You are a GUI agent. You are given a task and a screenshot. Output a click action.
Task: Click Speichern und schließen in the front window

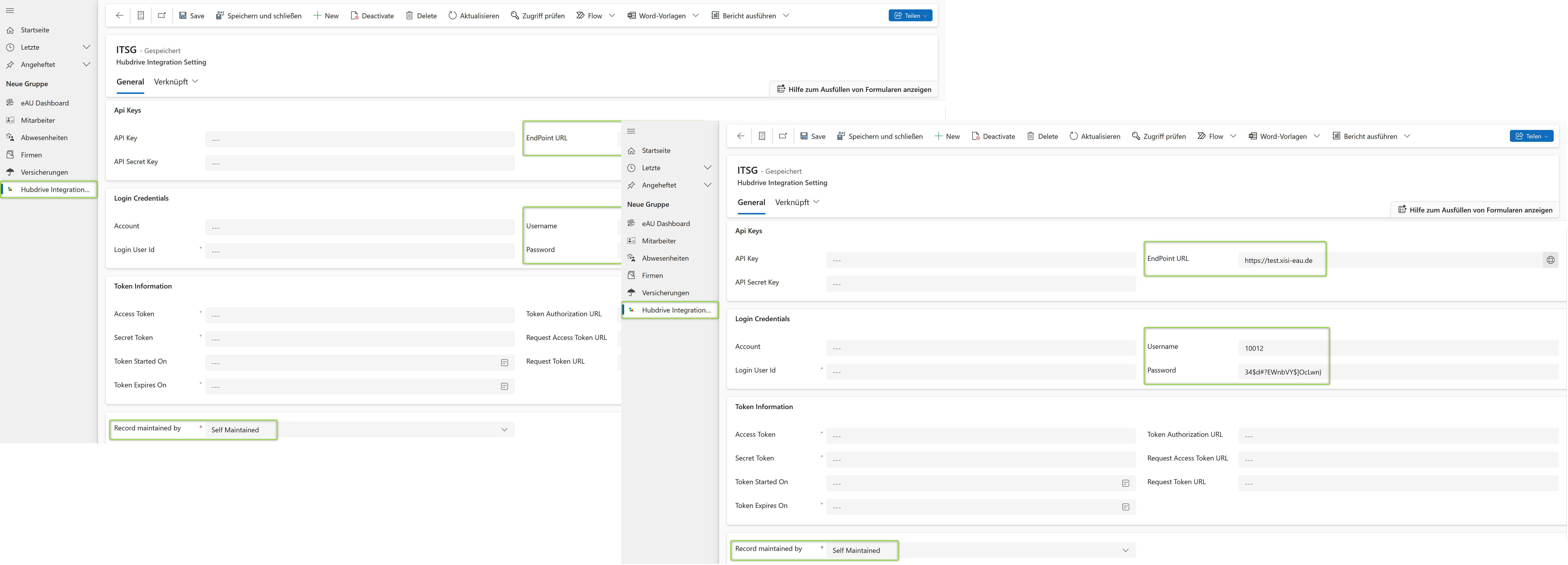(880, 136)
